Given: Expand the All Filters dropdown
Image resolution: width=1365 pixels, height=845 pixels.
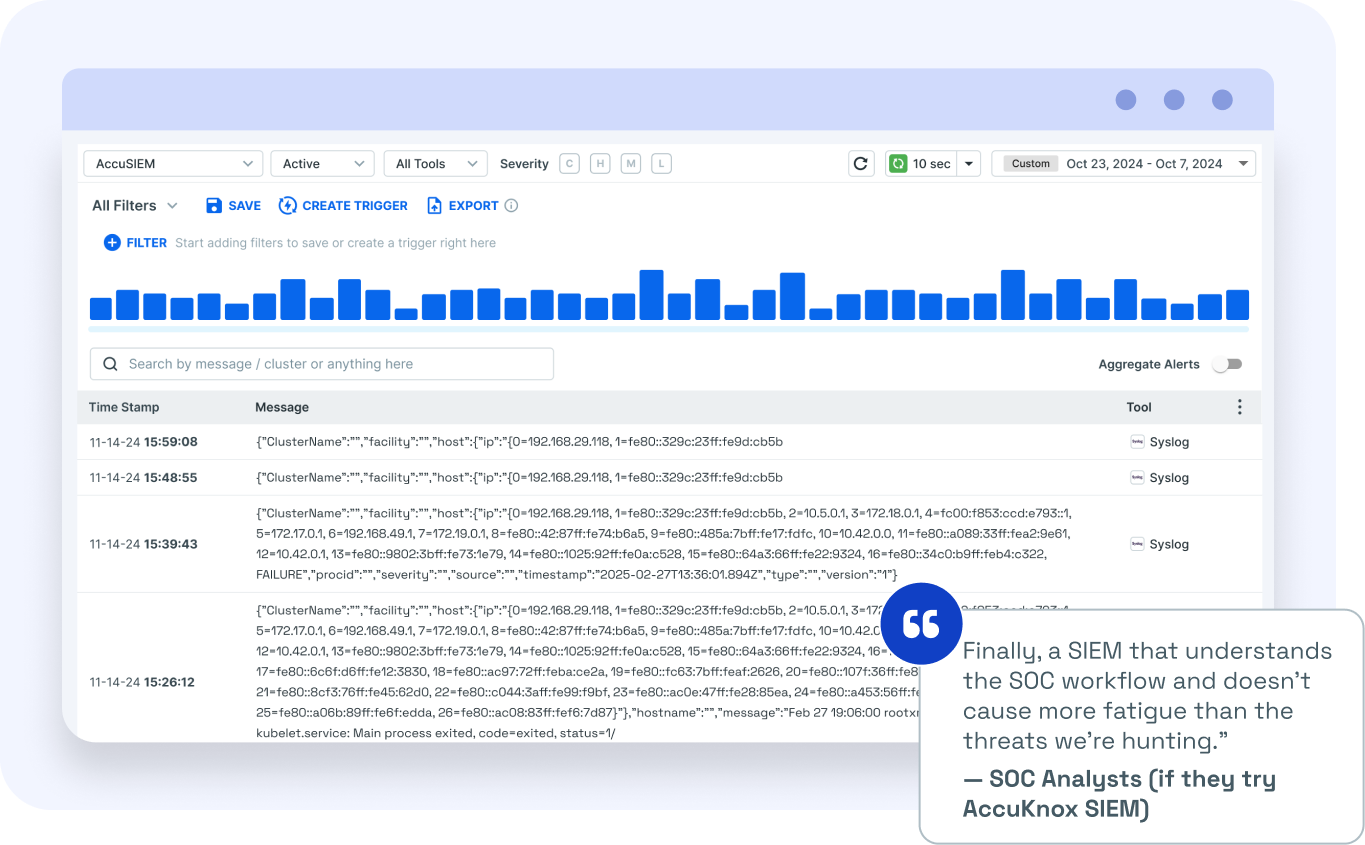Looking at the screenshot, I should pos(135,206).
